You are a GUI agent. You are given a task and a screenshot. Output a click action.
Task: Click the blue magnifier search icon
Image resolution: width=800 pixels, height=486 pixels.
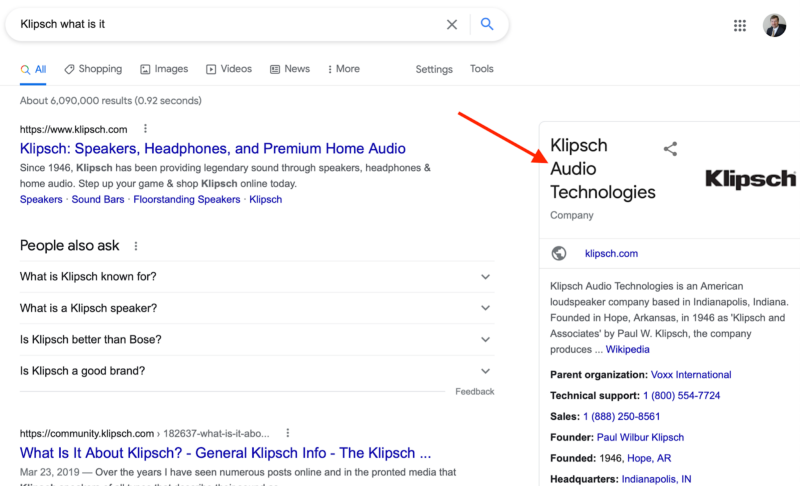pyautogui.click(x=487, y=24)
